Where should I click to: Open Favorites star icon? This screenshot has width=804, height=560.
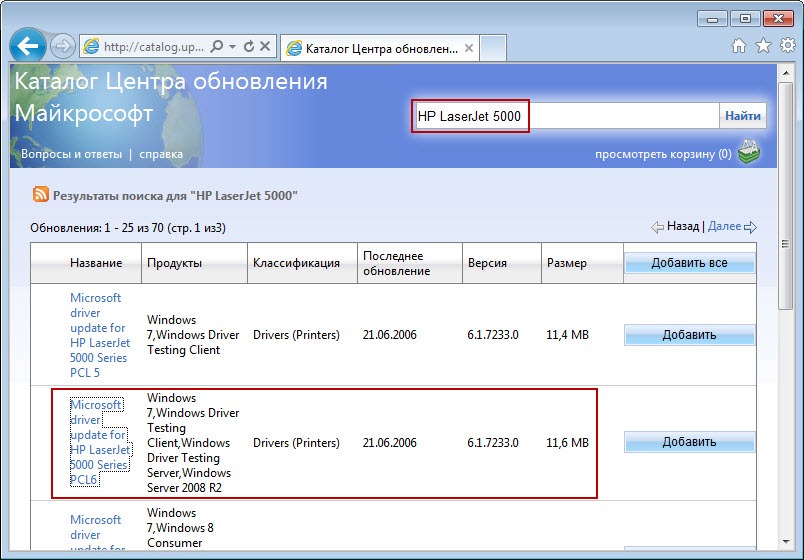[763, 46]
